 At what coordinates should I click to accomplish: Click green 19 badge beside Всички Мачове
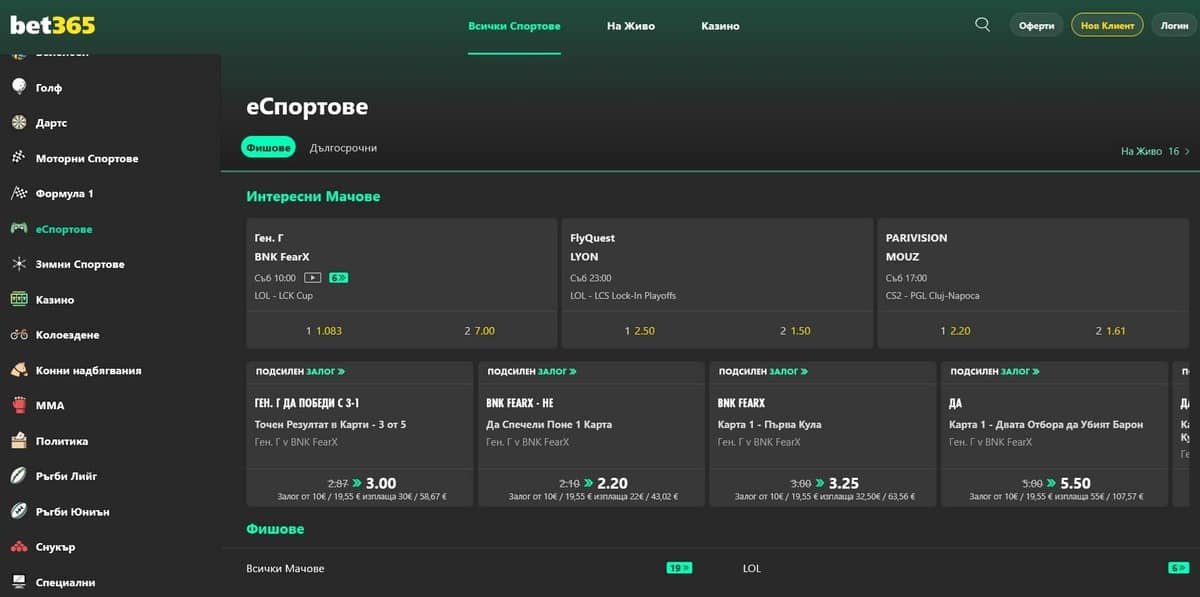tap(679, 568)
